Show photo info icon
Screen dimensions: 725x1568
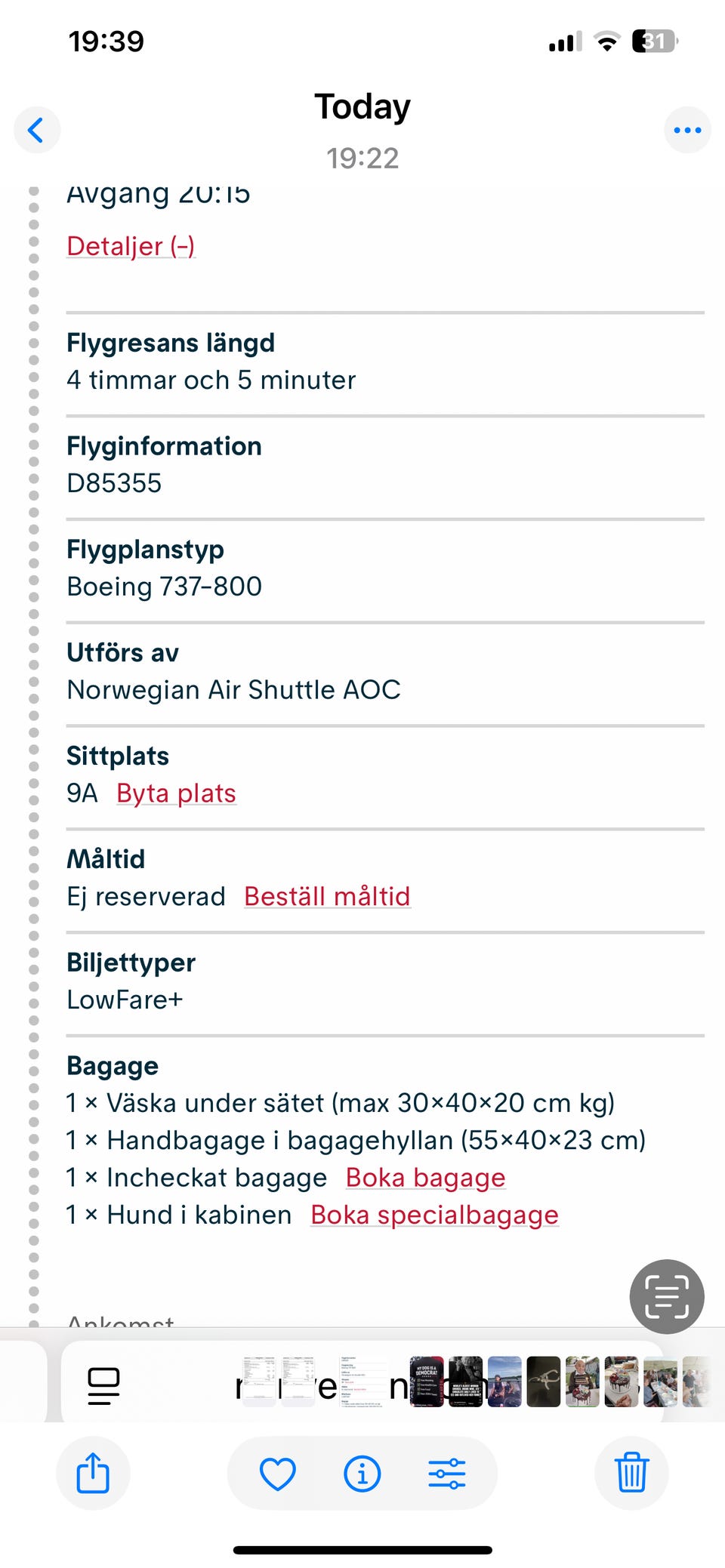[362, 1473]
